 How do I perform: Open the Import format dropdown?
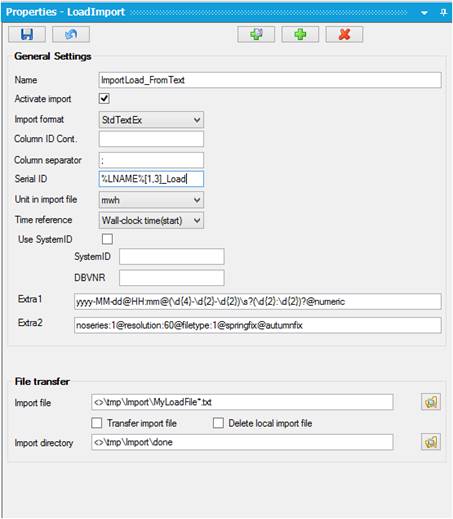coord(151,120)
